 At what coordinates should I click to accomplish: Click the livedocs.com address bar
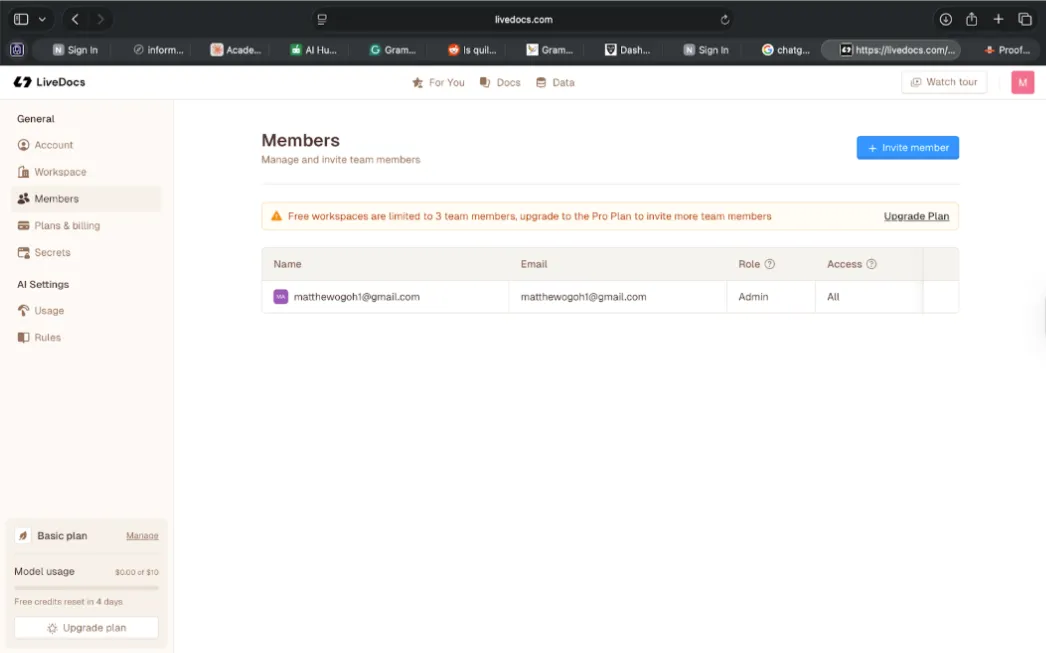point(523,19)
